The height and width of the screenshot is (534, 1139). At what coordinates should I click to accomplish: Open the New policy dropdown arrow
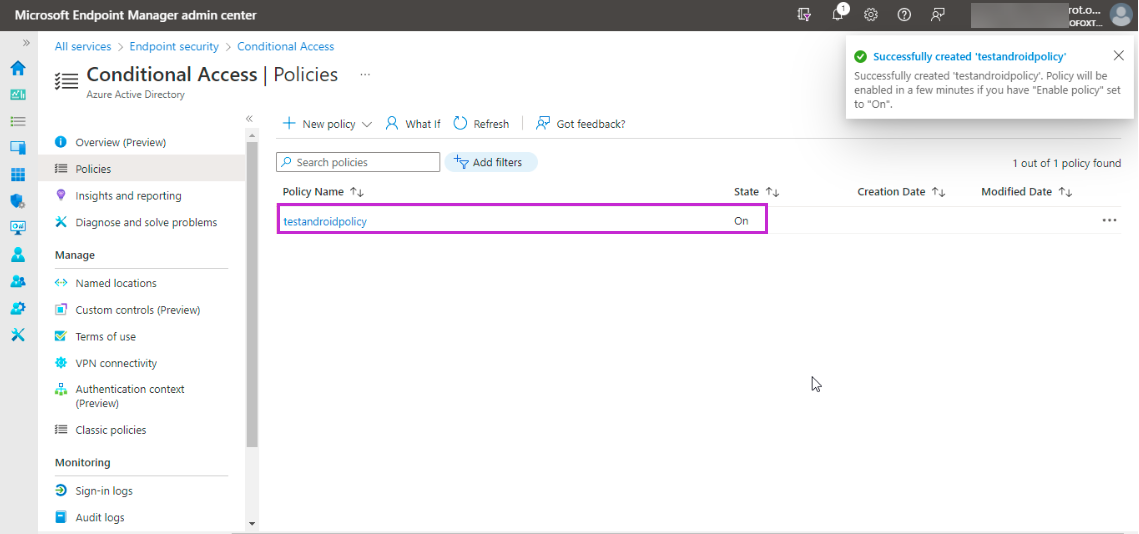[x=367, y=125]
